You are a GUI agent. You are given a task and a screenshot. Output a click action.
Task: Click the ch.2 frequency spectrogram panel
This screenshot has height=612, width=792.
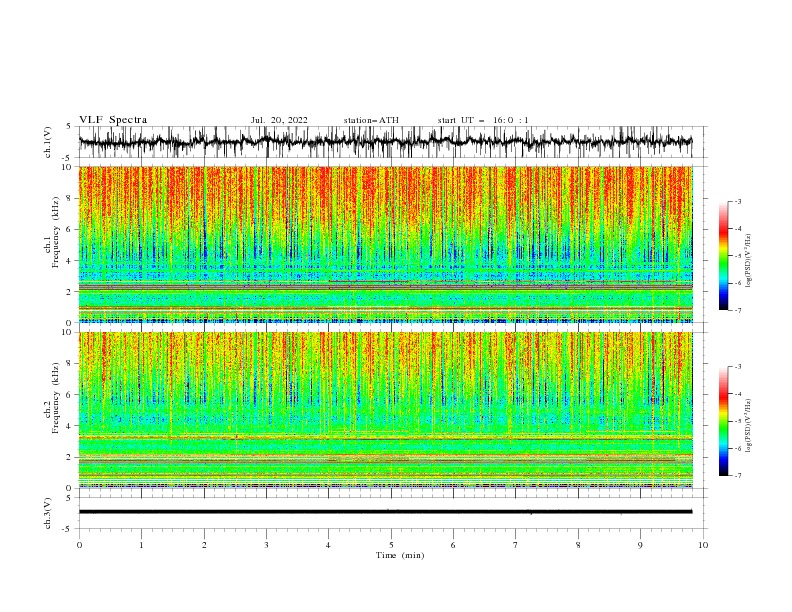click(385, 410)
